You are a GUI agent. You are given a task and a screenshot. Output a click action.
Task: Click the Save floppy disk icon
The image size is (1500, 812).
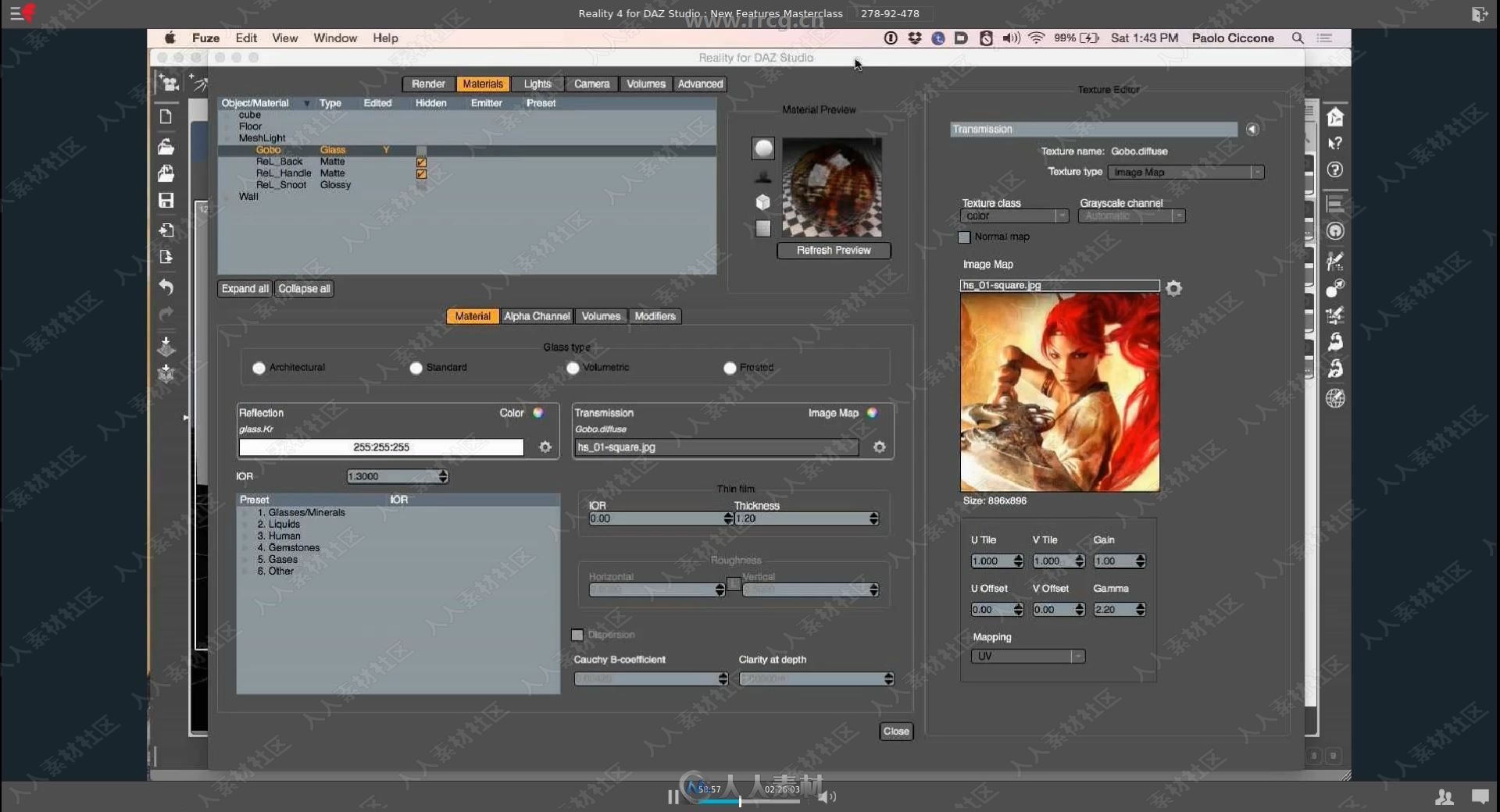pos(166,201)
